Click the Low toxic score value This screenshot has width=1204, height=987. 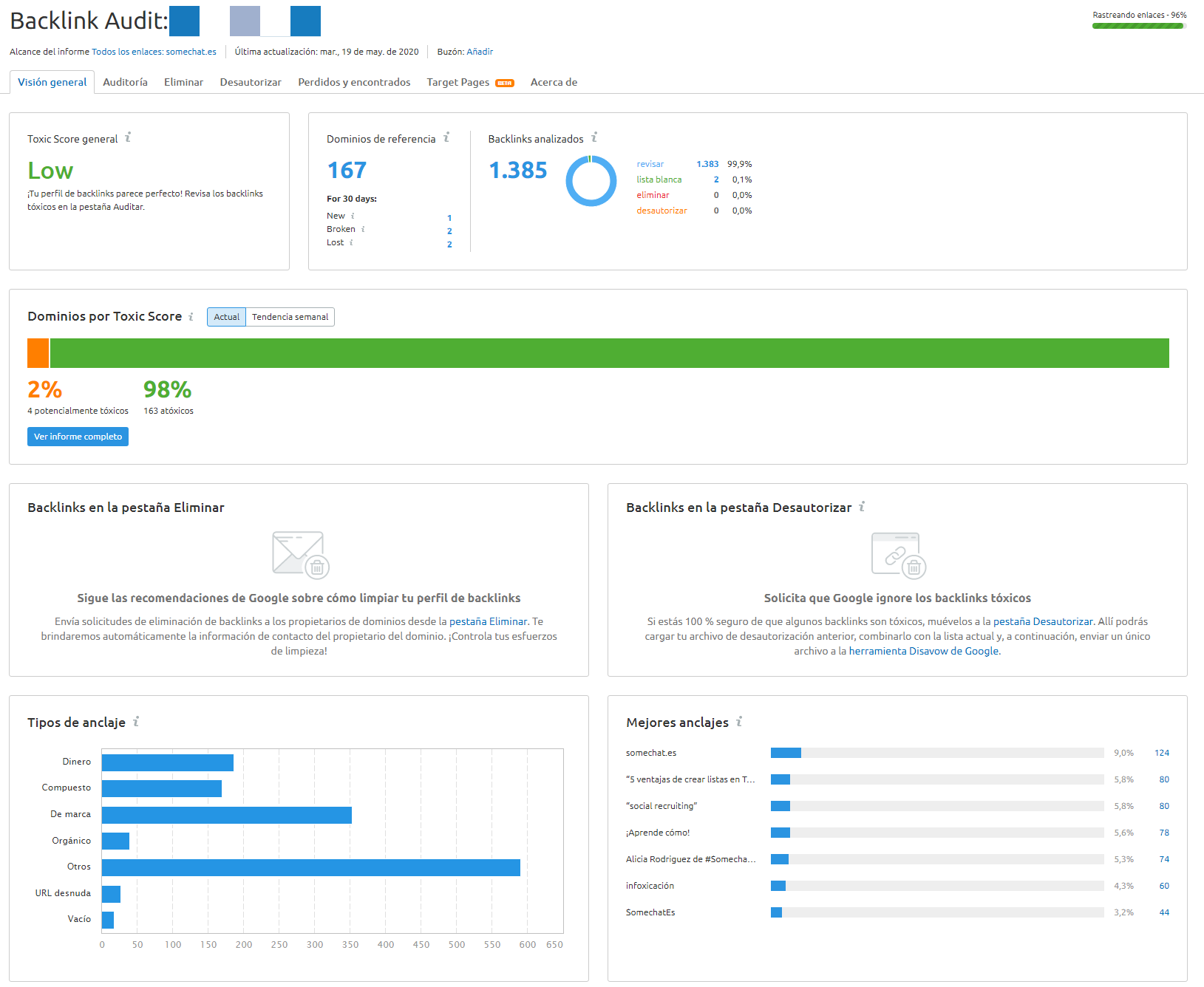tap(50, 171)
